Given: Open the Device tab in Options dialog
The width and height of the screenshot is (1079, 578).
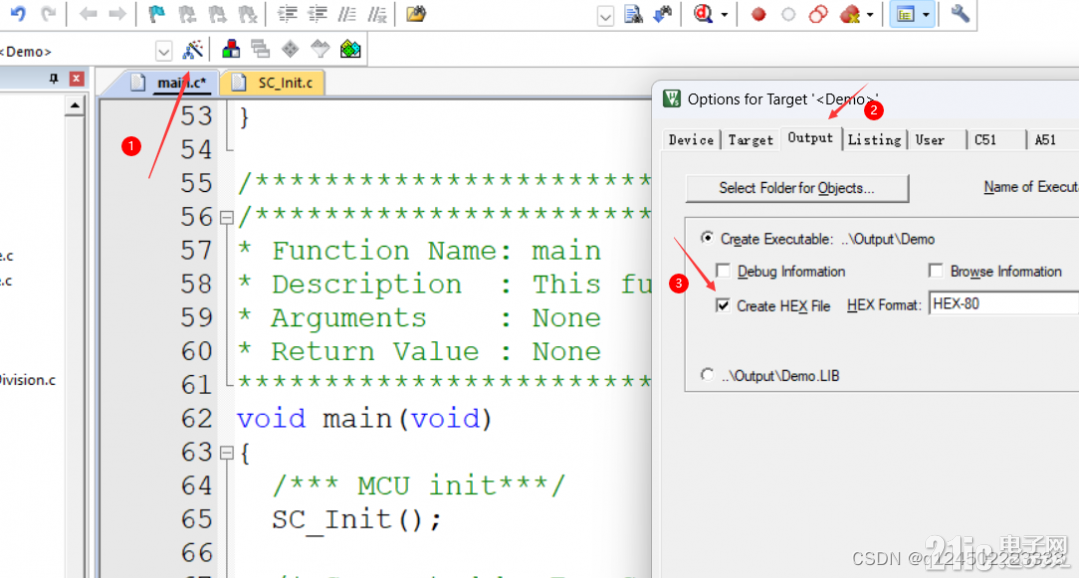Looking at the screenshot, I should coord(691,140).
